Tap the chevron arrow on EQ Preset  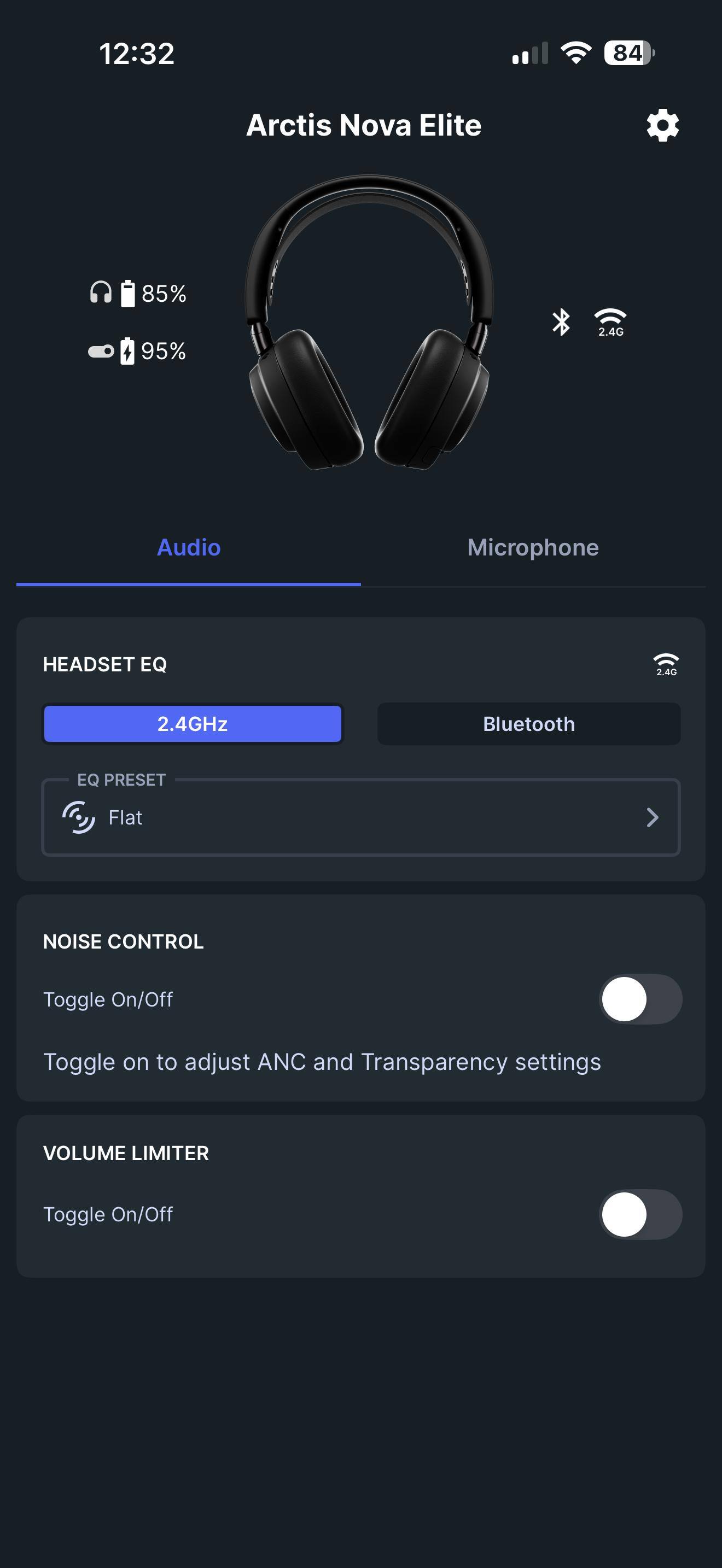click(652, 817)
